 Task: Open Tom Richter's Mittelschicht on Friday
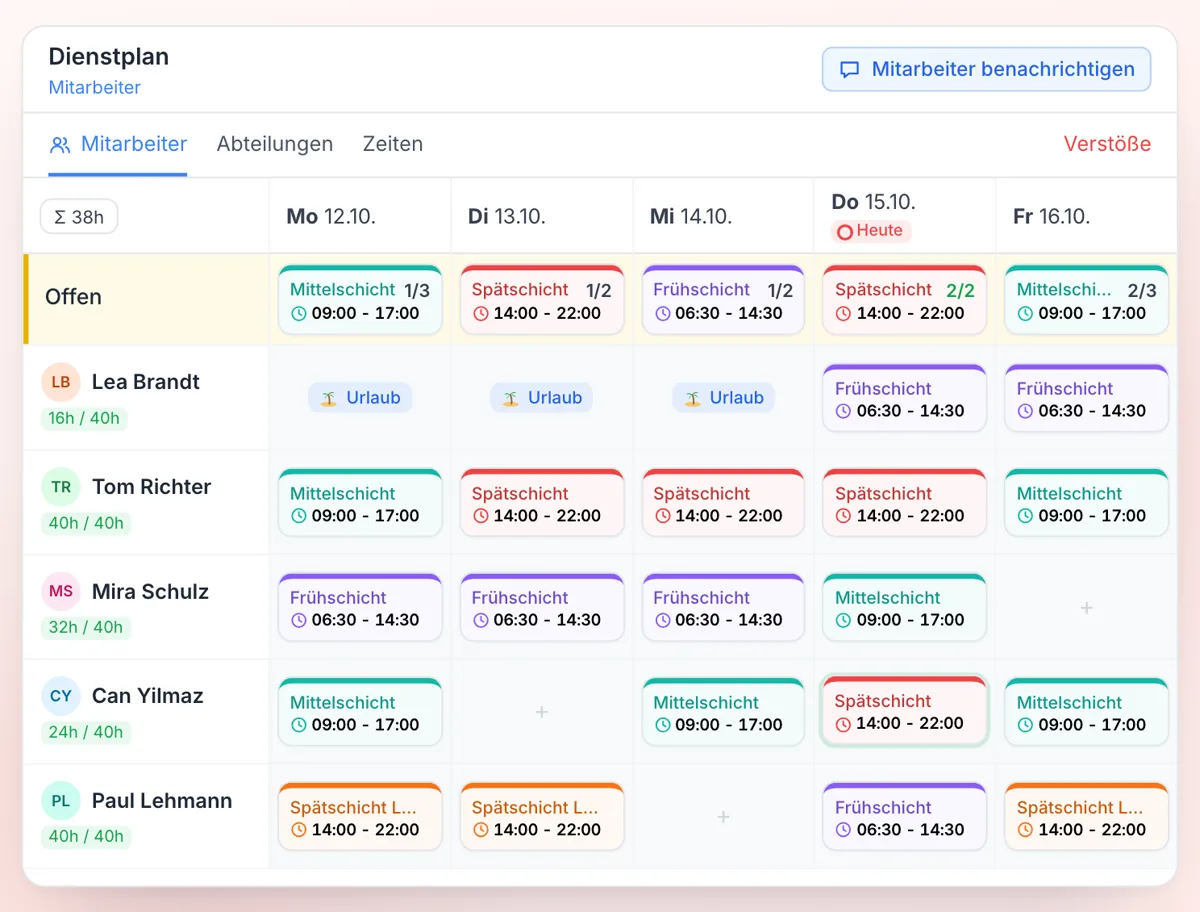(x=1087, y=503)
